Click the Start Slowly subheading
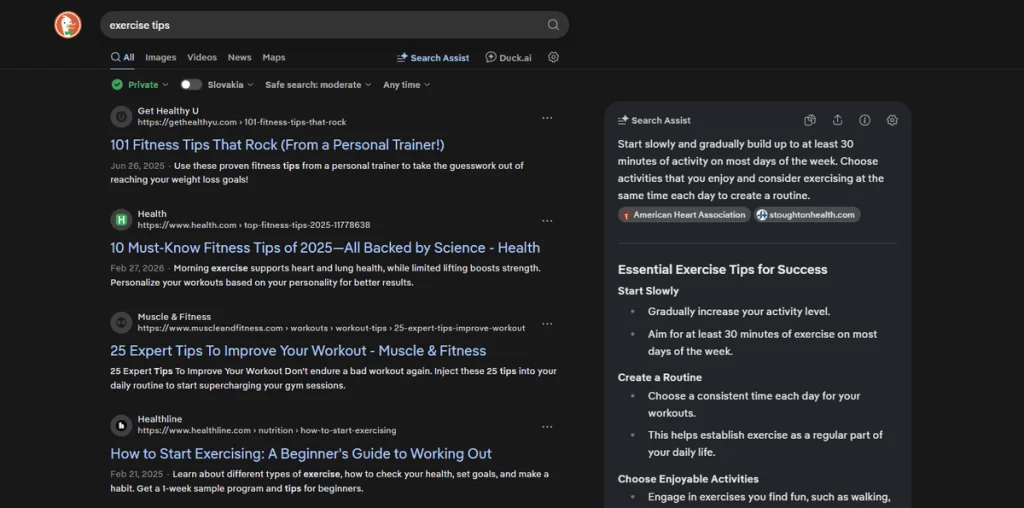This screenshot has height=508, width=1024. [x=648, y=291]
